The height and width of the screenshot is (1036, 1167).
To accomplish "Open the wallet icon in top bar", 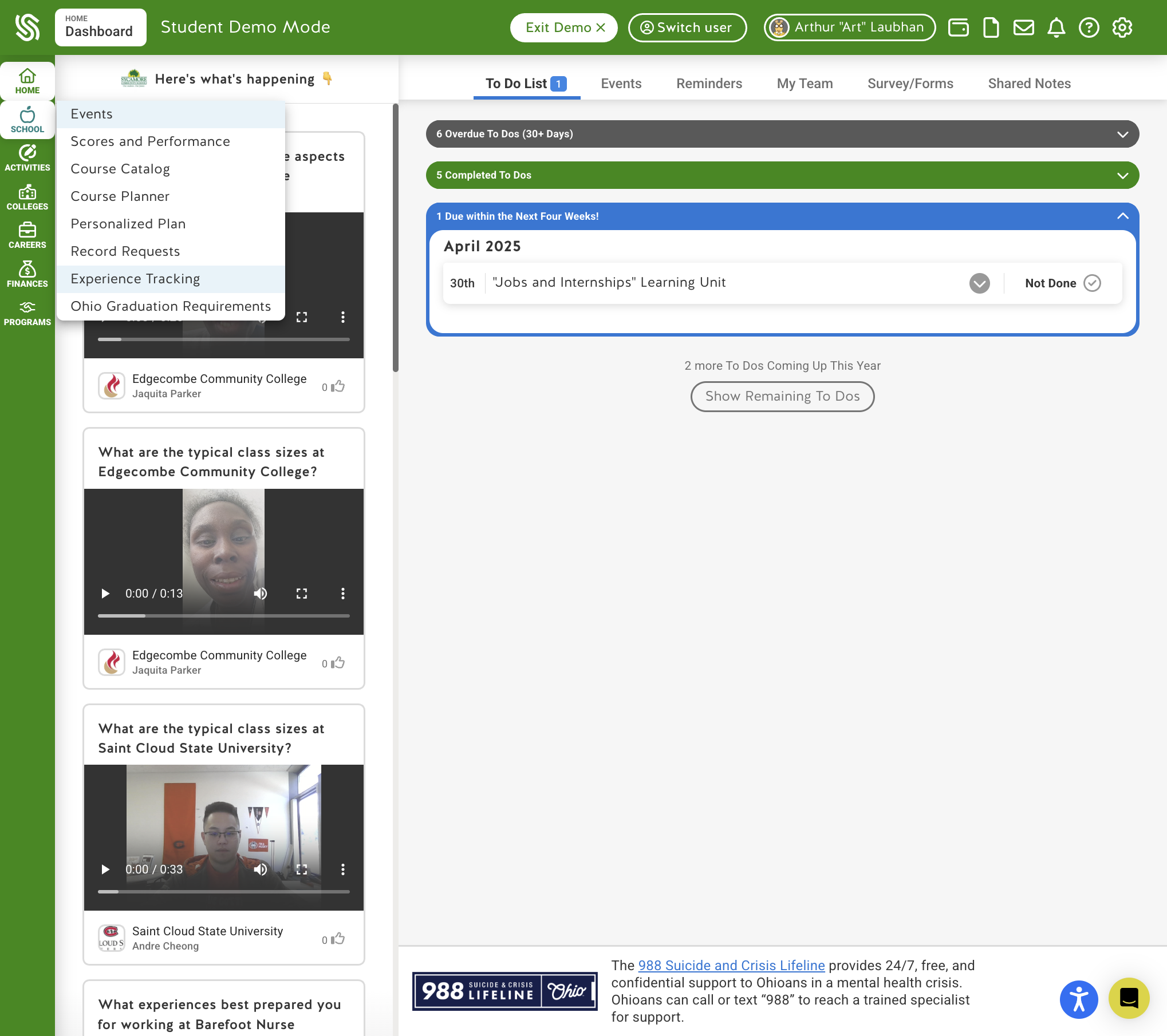I will (x=959, y=27).
